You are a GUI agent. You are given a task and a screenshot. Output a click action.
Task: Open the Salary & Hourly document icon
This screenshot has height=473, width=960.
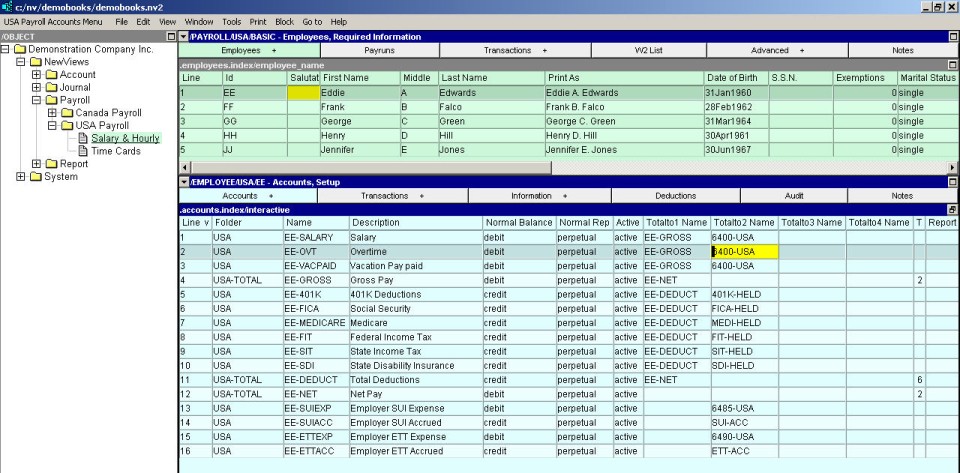84,139
